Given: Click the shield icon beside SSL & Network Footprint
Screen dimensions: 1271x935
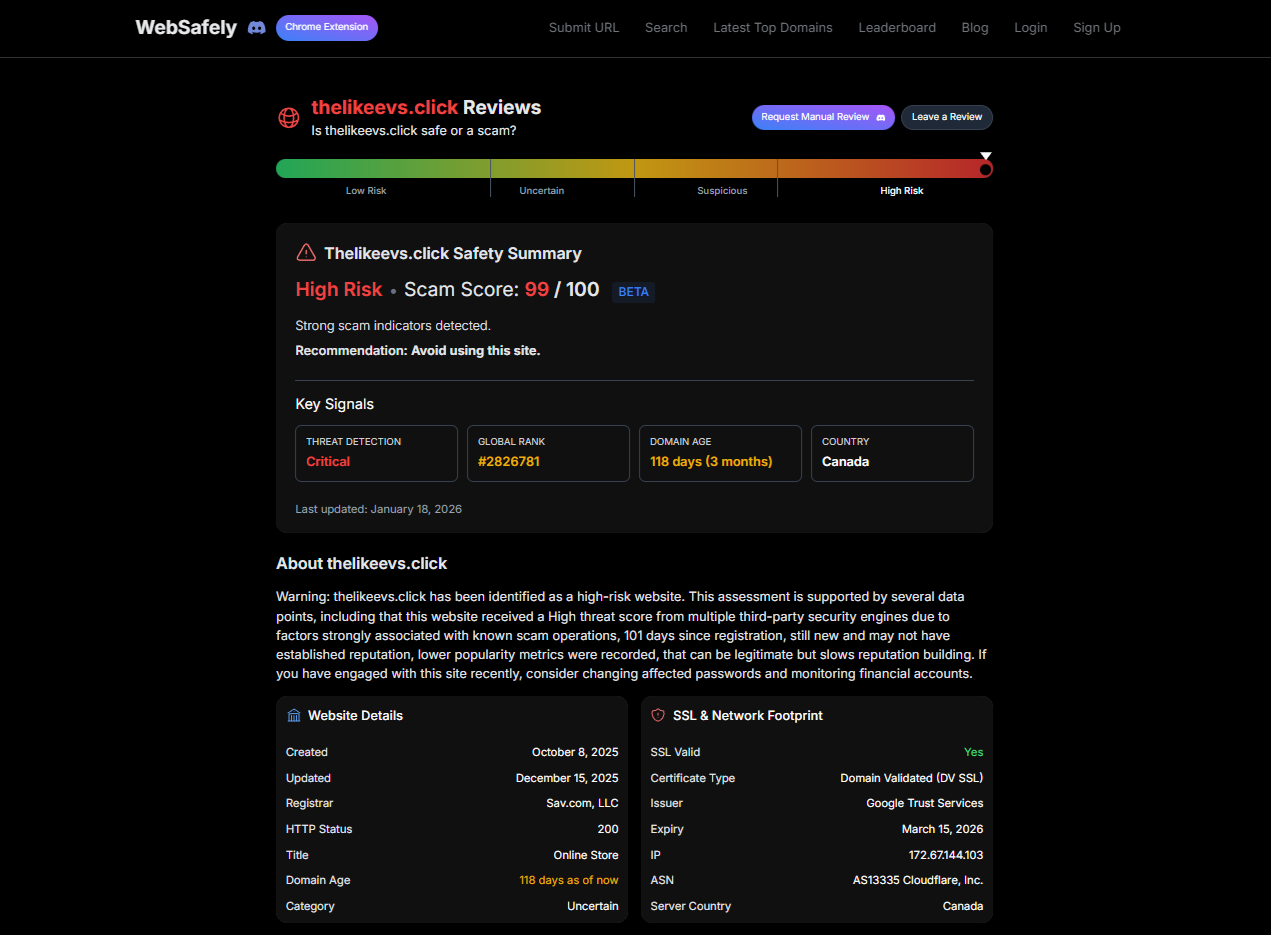Looking at the screenshot, I should [x=658, y=715].
